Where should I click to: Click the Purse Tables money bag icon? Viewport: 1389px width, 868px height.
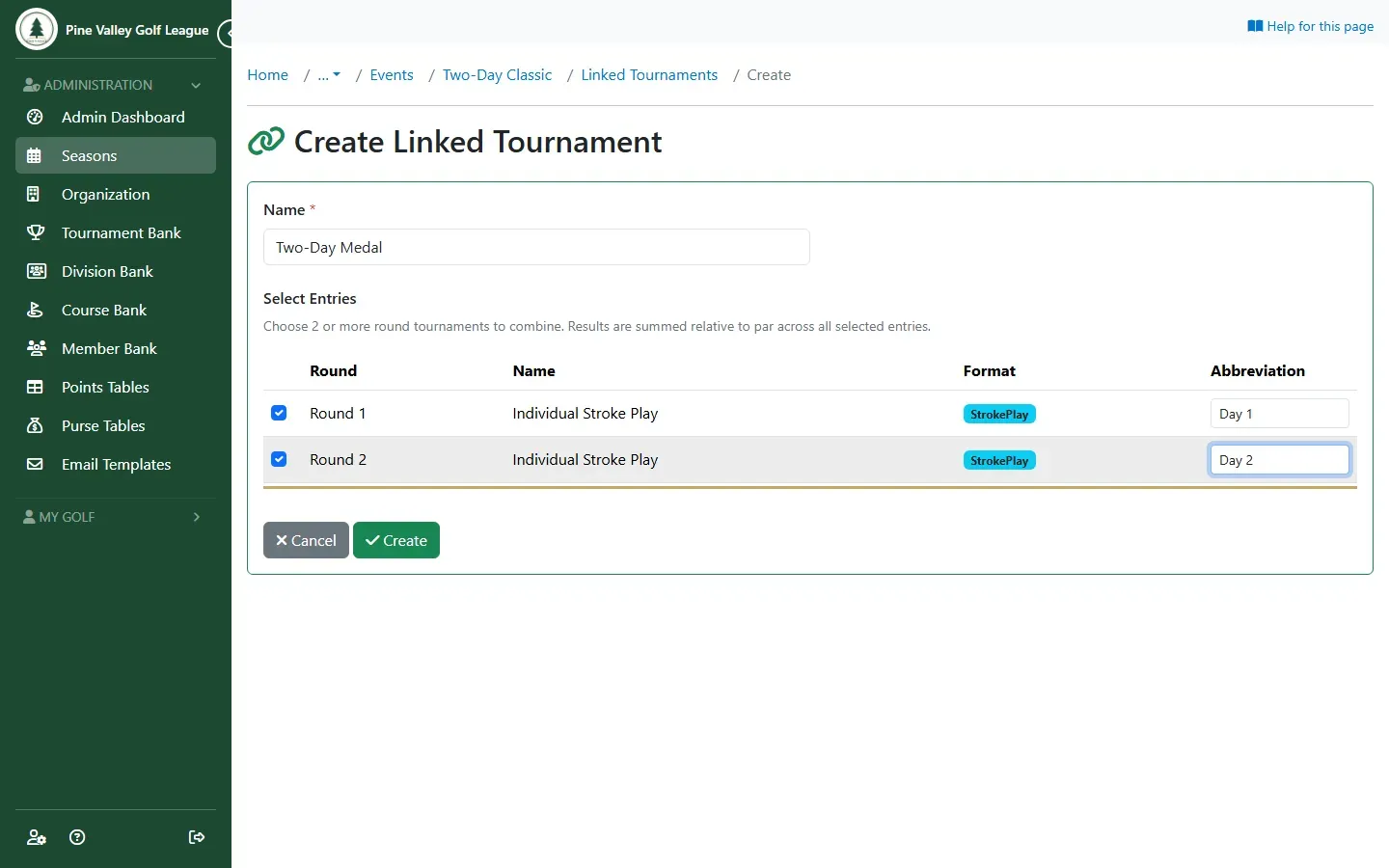pyautogui.click(x=35, y=425)
